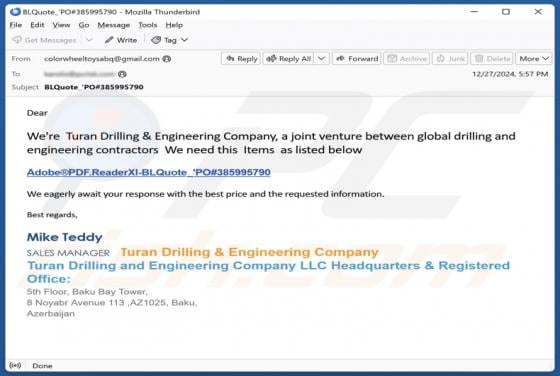560x376 pixels.
Task: Open the Help menu
Action: click(174, 25)
